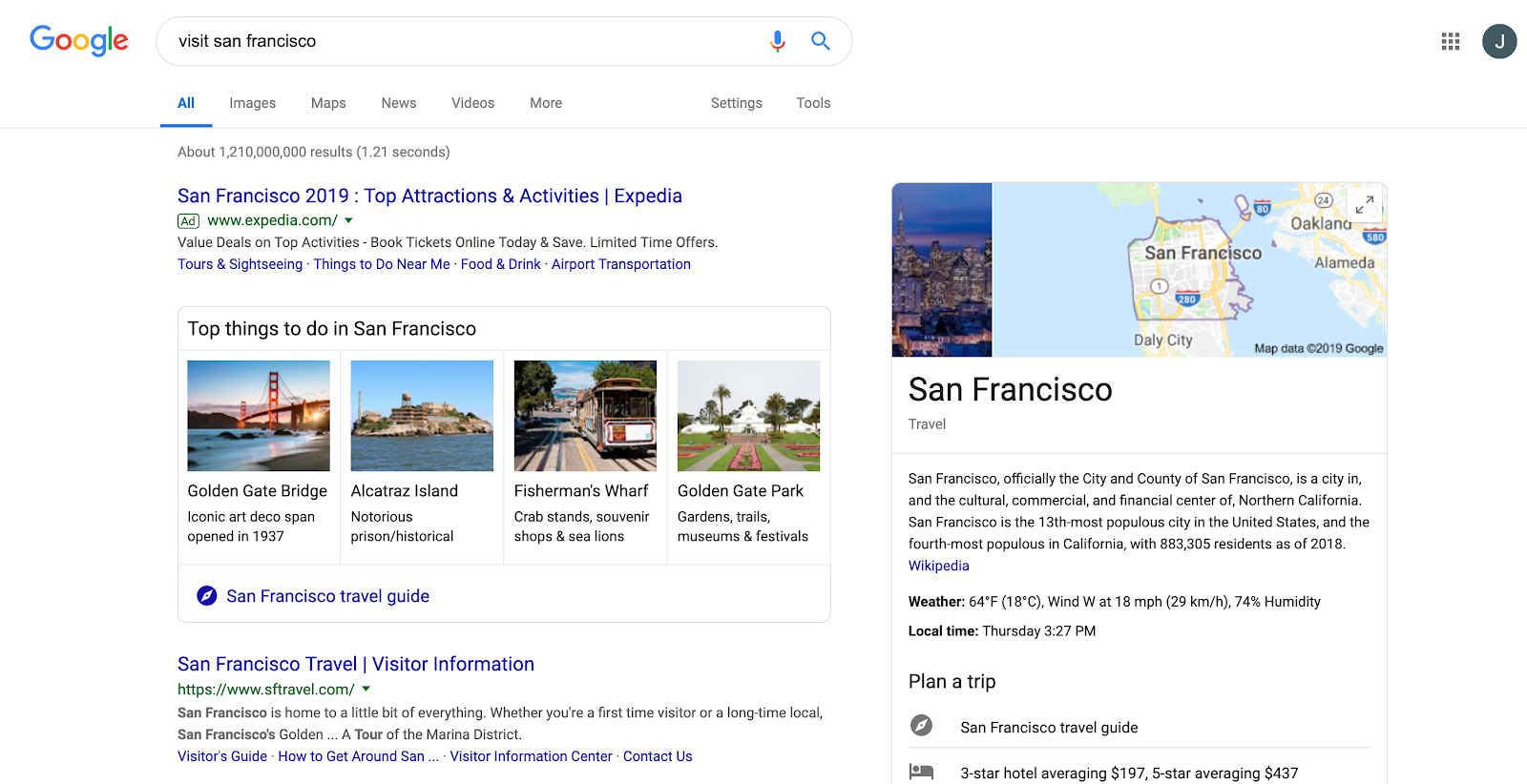The image size is (1527, 784).
Task: Open Airport Transportation sitelink
Action: point(621,264)
